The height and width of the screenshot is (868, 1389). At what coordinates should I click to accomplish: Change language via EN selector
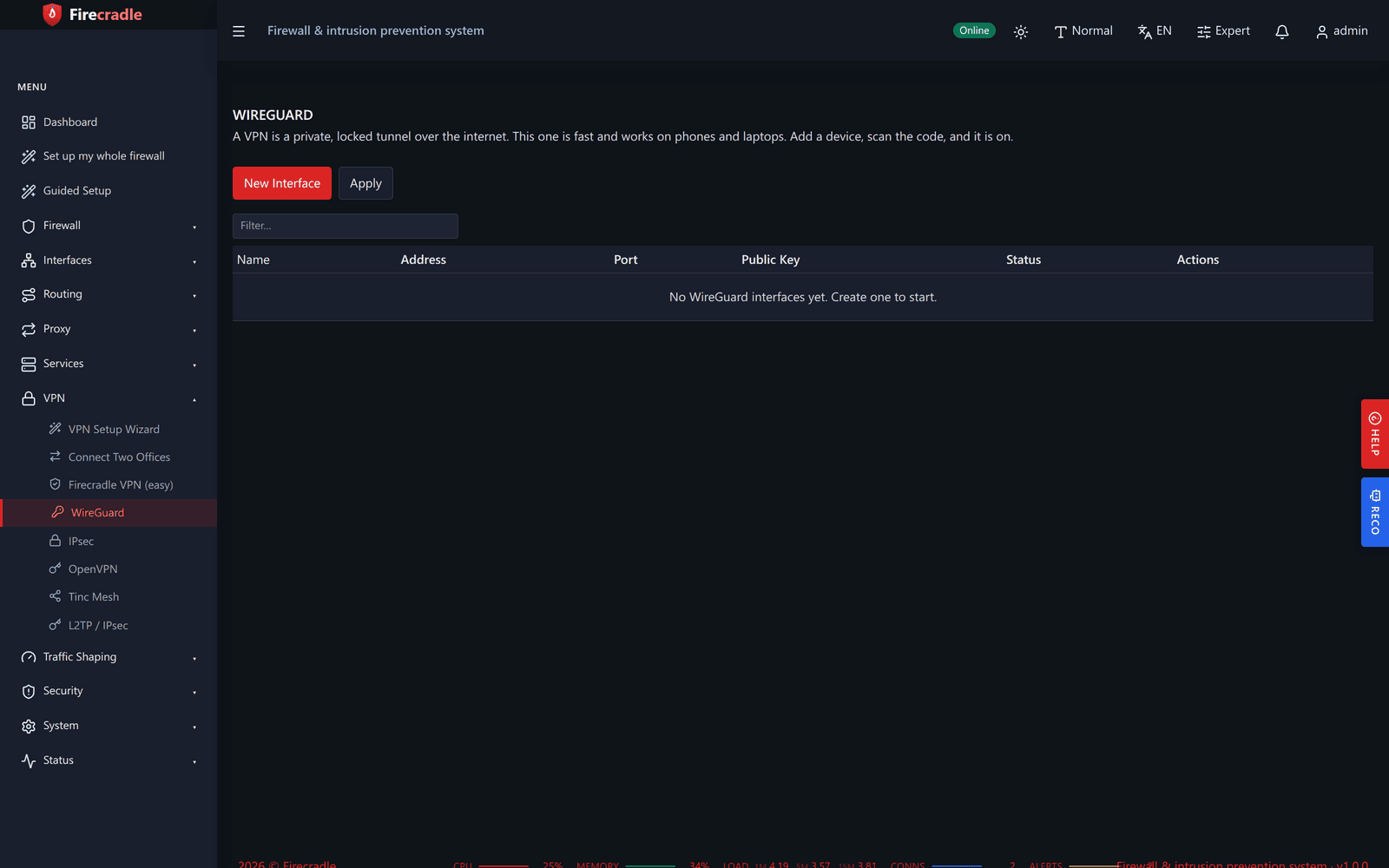(1155, 31)
